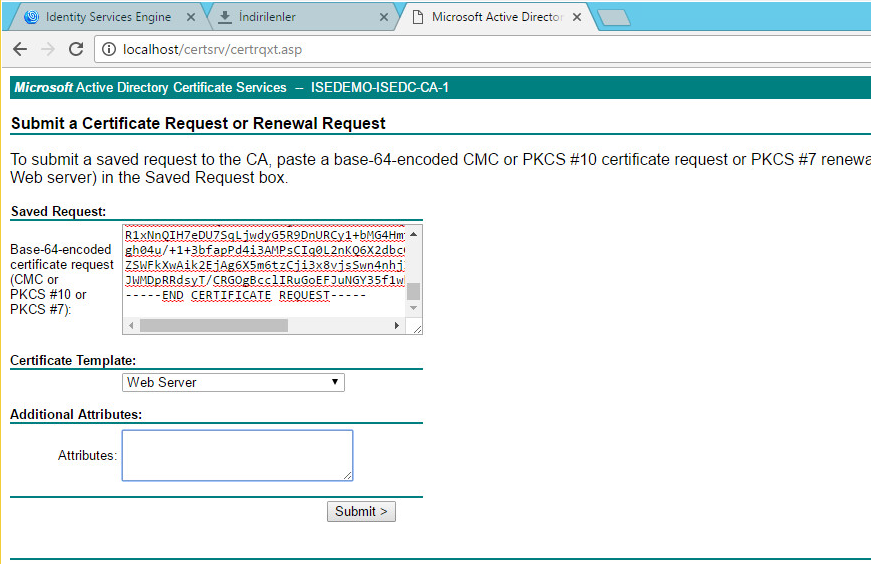
Task: Submit the certificate request
Action: [x=361, y=511]
